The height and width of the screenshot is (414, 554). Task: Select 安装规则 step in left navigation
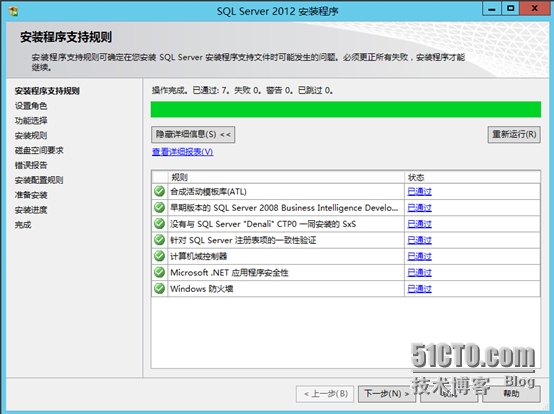31,136
